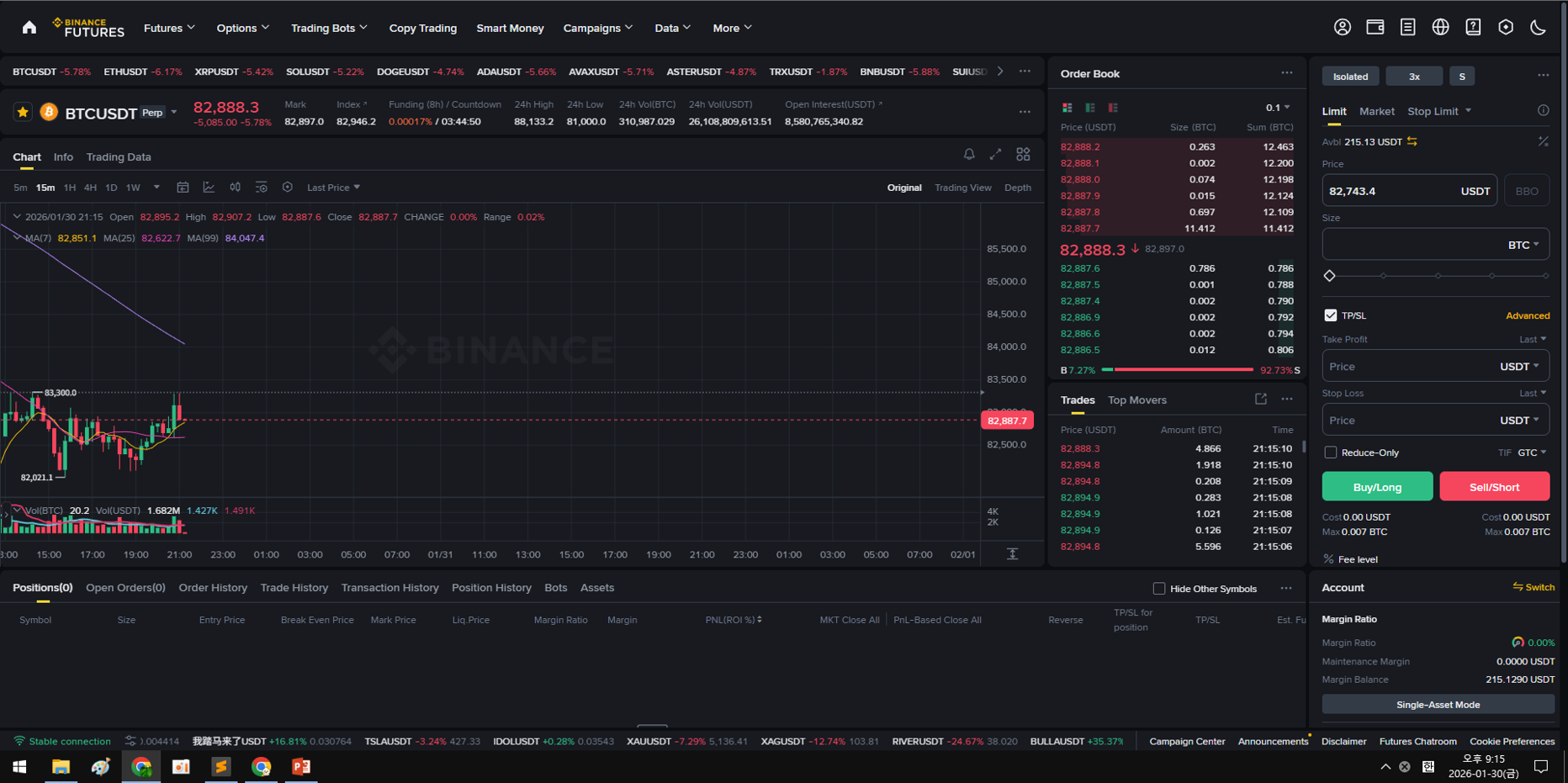Screen dimensions: 1568x783
Task: Reset chart scale icon at bottom
Action: click(1013, 553)
